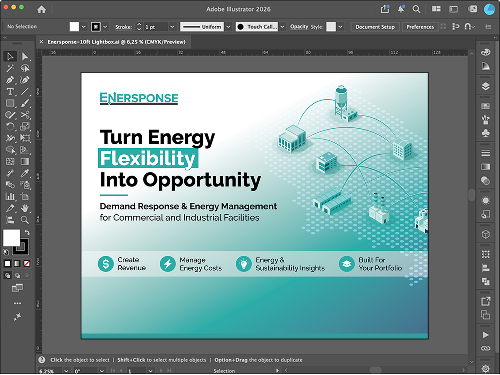
Task: Open the artboard number dropdown
Action: tap(151, 371)
